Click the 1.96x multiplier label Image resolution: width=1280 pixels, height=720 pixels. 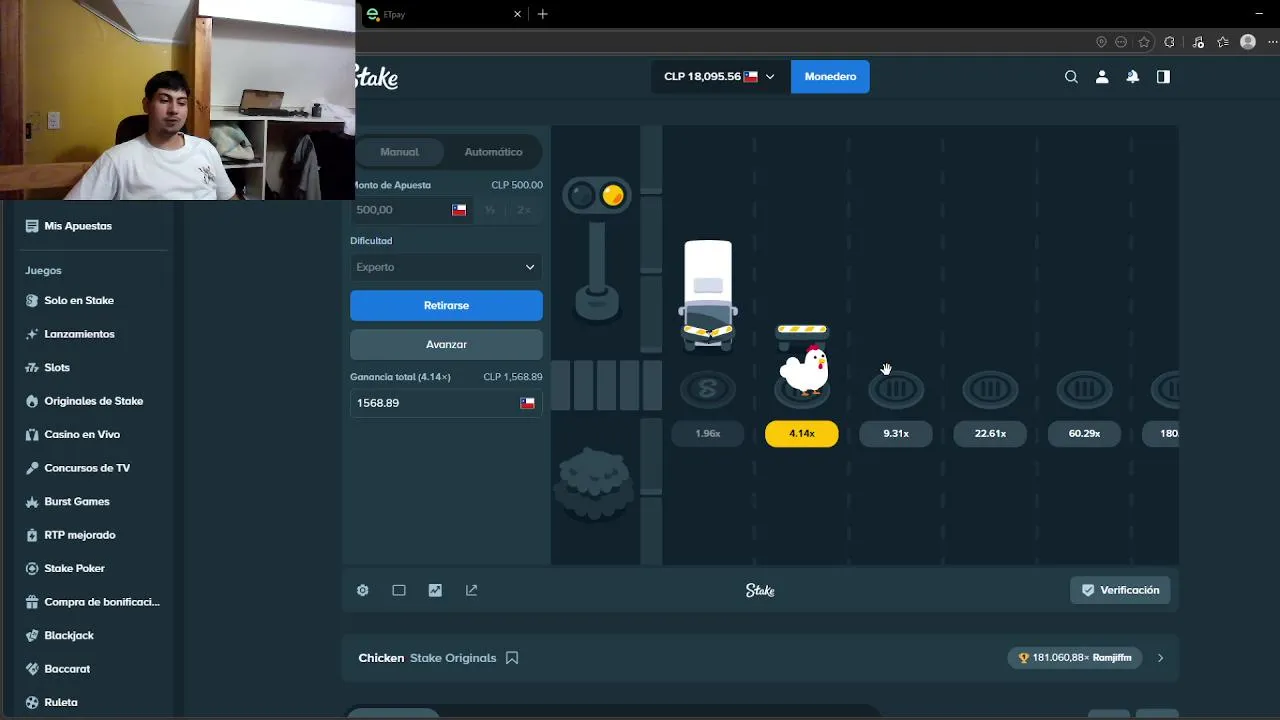tap(708, 433)
